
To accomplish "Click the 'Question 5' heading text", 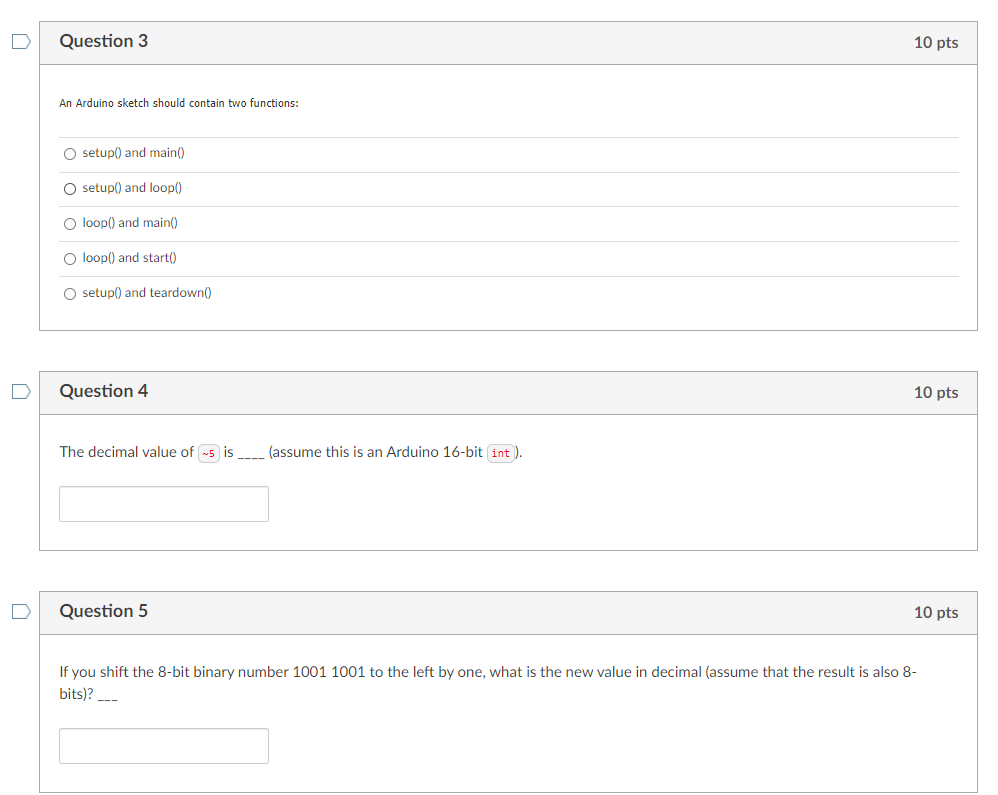I will (104, 611).
